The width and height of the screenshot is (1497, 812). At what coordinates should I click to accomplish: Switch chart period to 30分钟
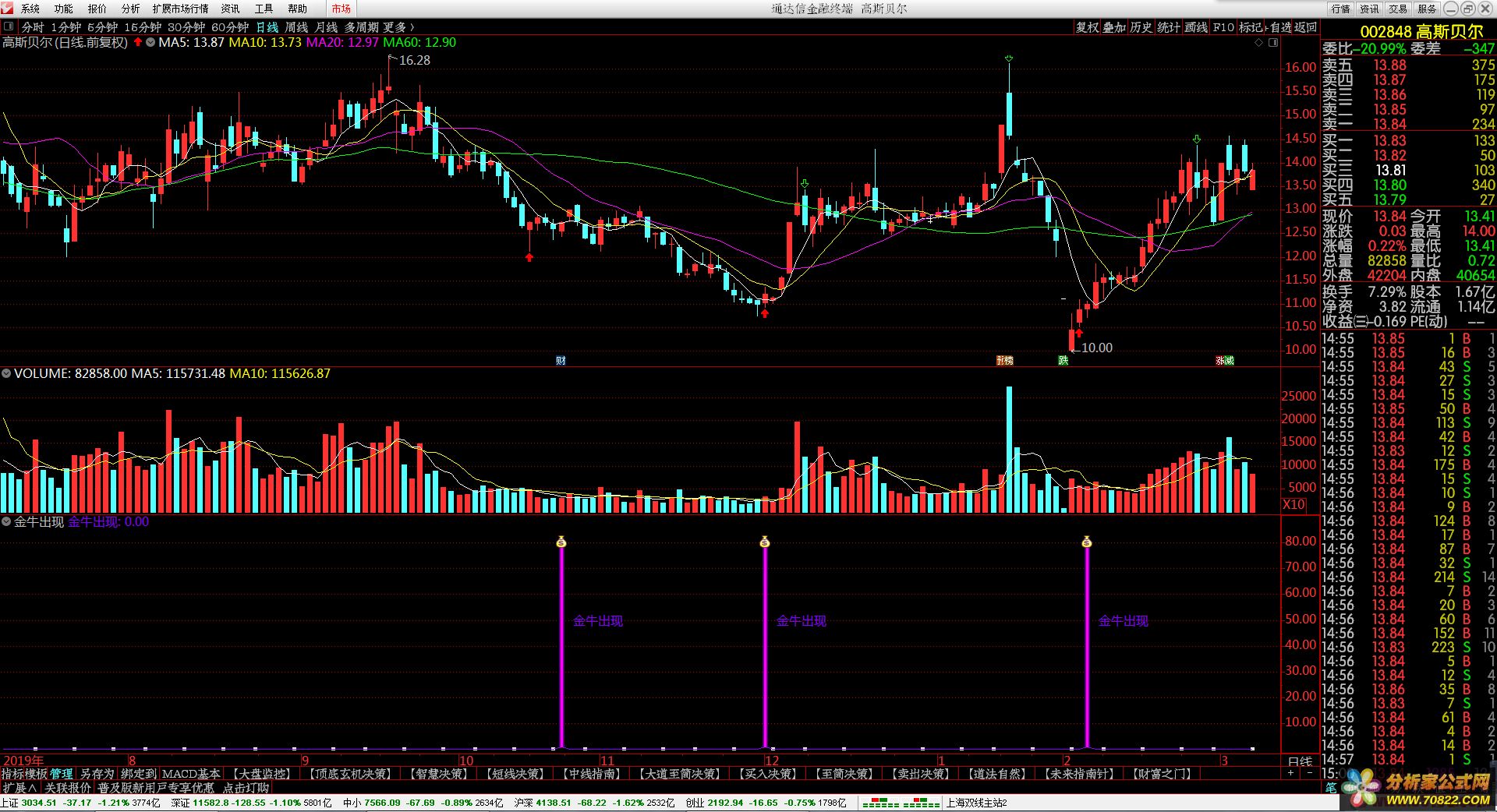coord(186,27)
